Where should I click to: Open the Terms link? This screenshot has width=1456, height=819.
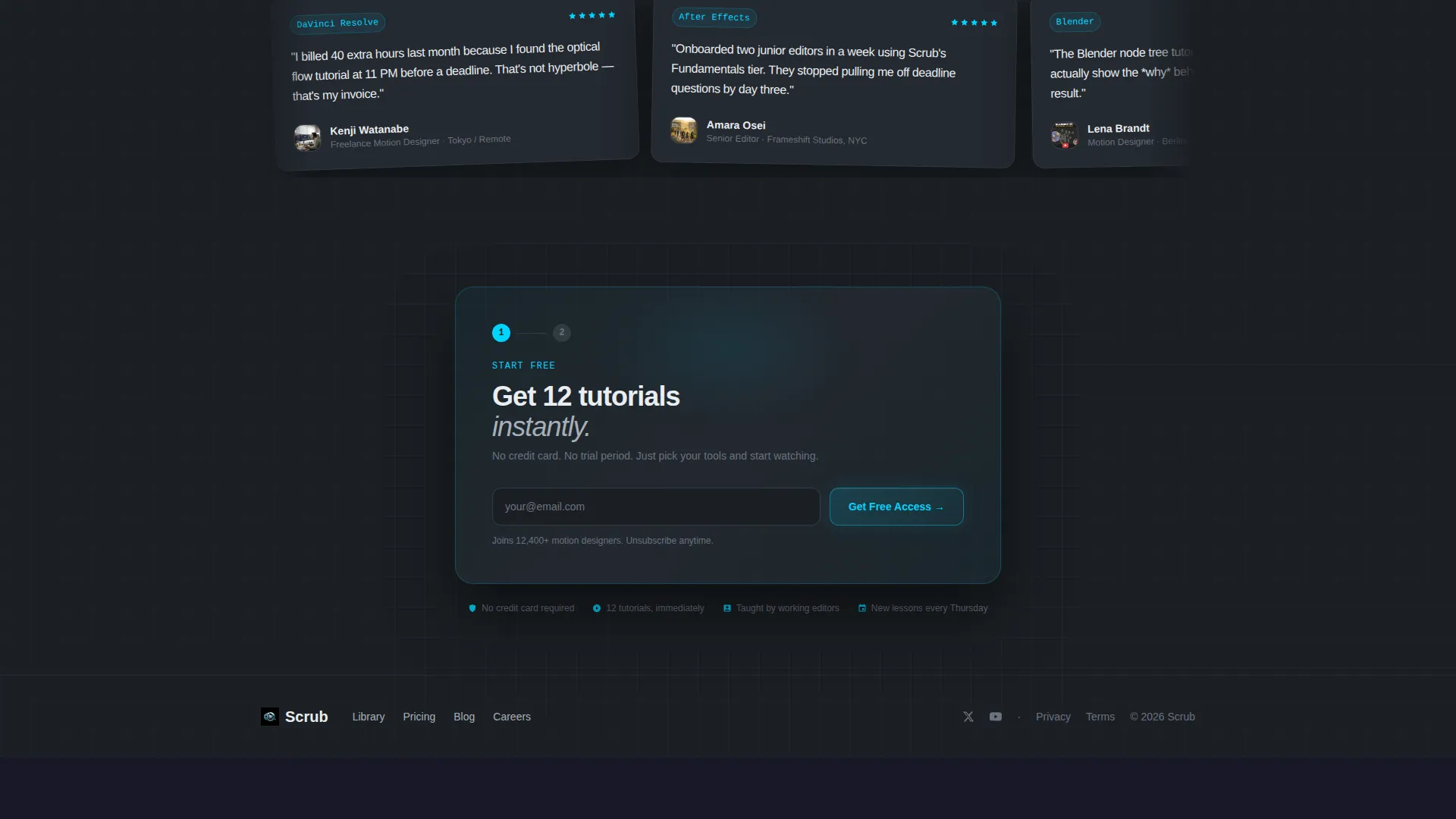tap(1100, 717)
